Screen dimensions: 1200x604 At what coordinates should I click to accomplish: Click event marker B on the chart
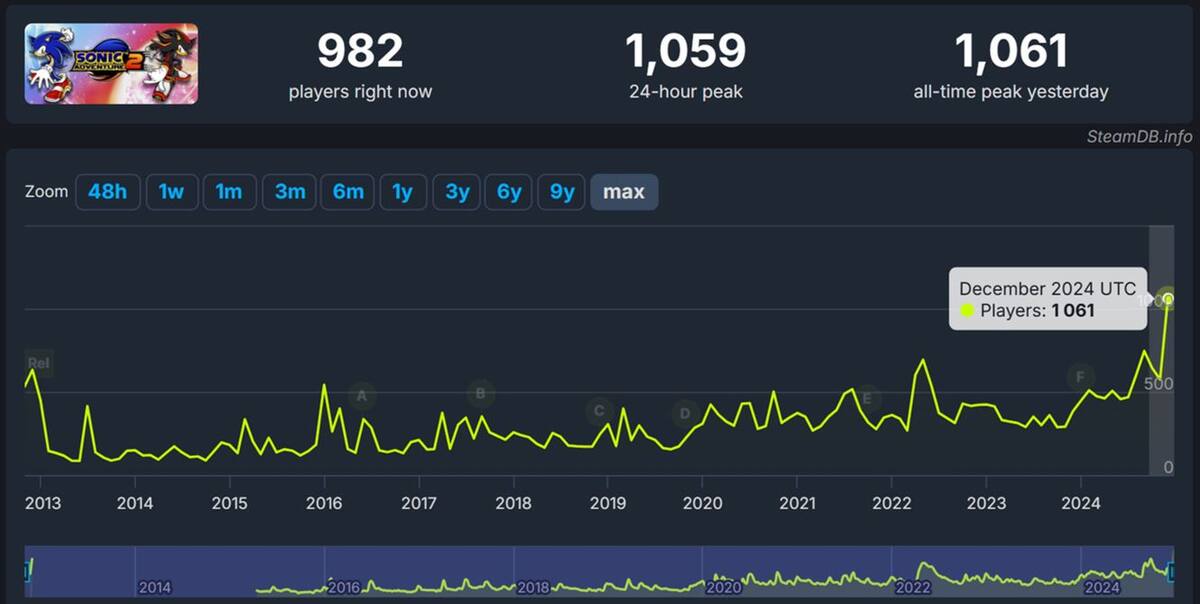point(481,393)
